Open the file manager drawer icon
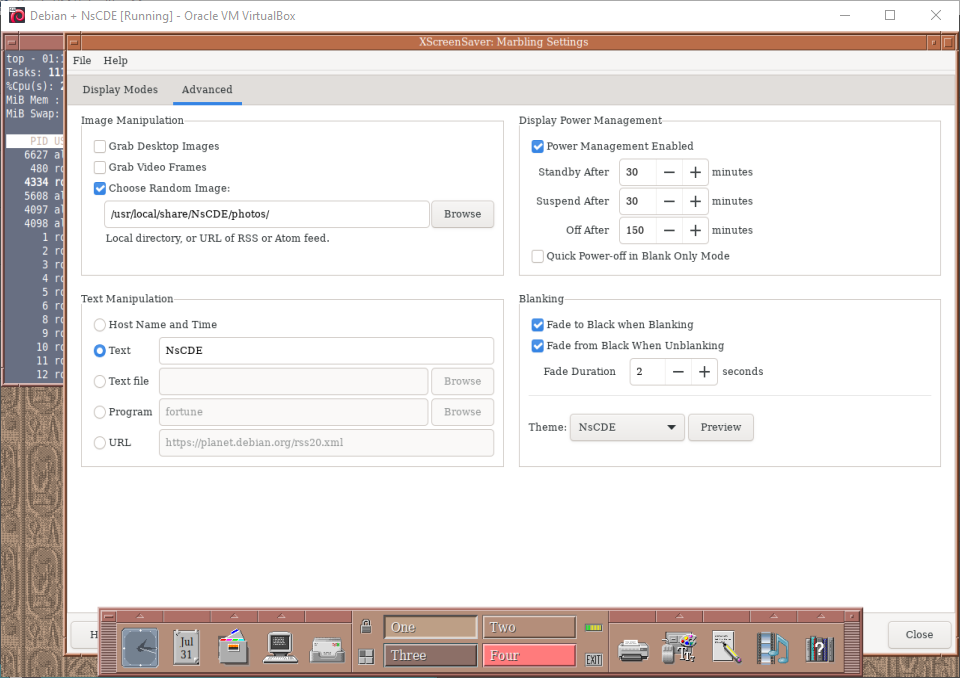The image size is (960, 678). point(233,648)
